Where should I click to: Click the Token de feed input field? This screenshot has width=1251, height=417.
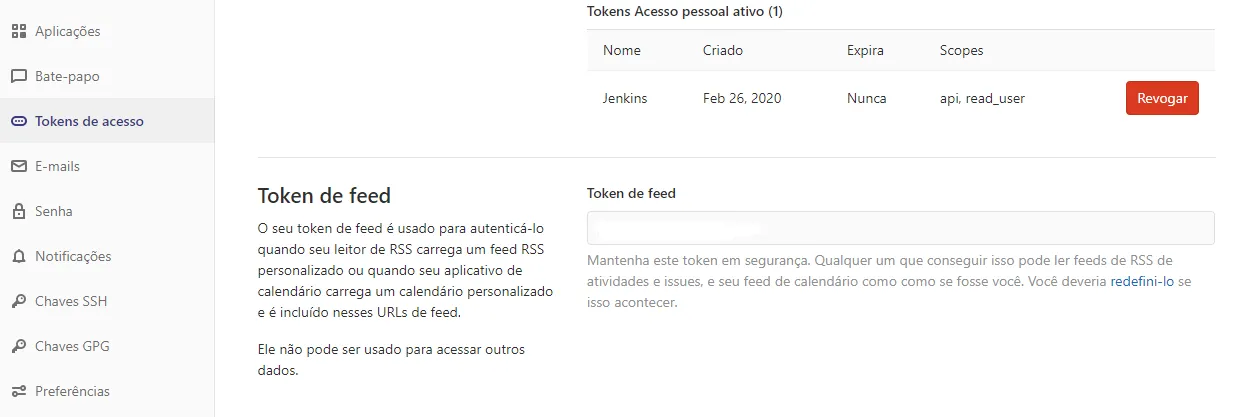900,228
